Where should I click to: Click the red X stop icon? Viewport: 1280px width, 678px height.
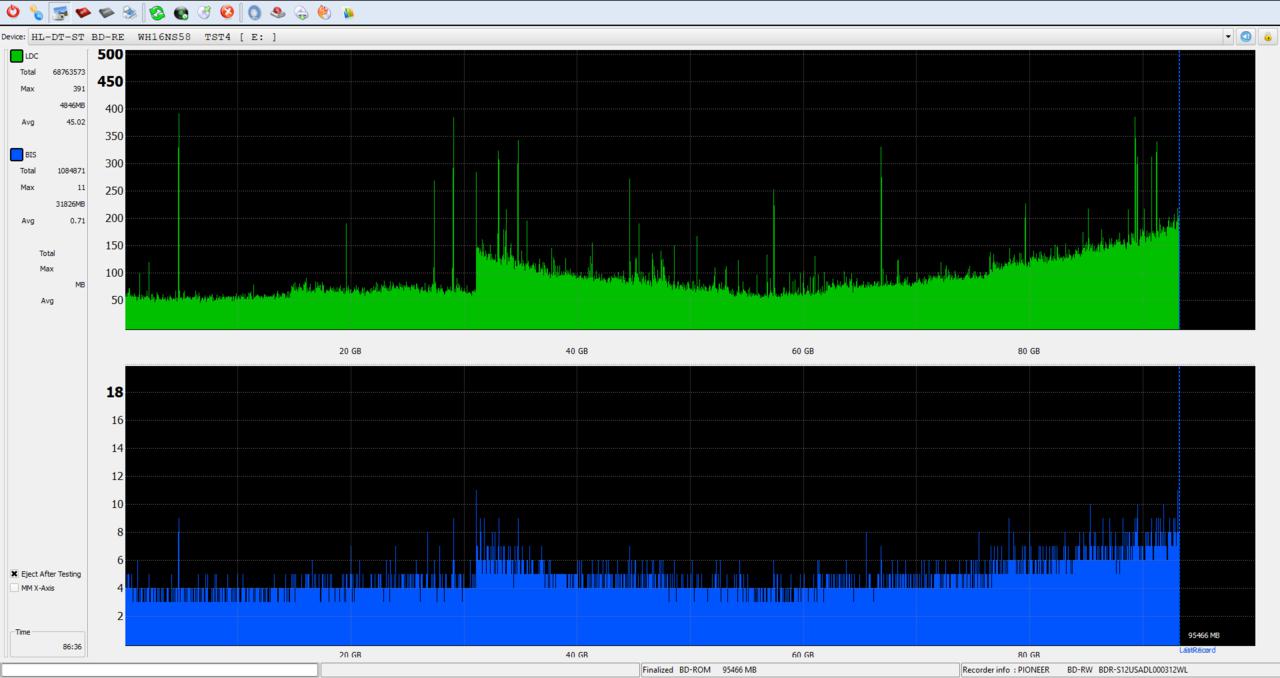tap(227, 13)
